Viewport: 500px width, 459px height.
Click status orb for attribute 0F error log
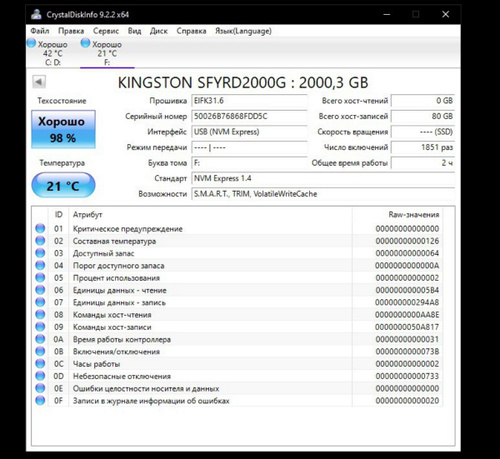click(40, 400)
